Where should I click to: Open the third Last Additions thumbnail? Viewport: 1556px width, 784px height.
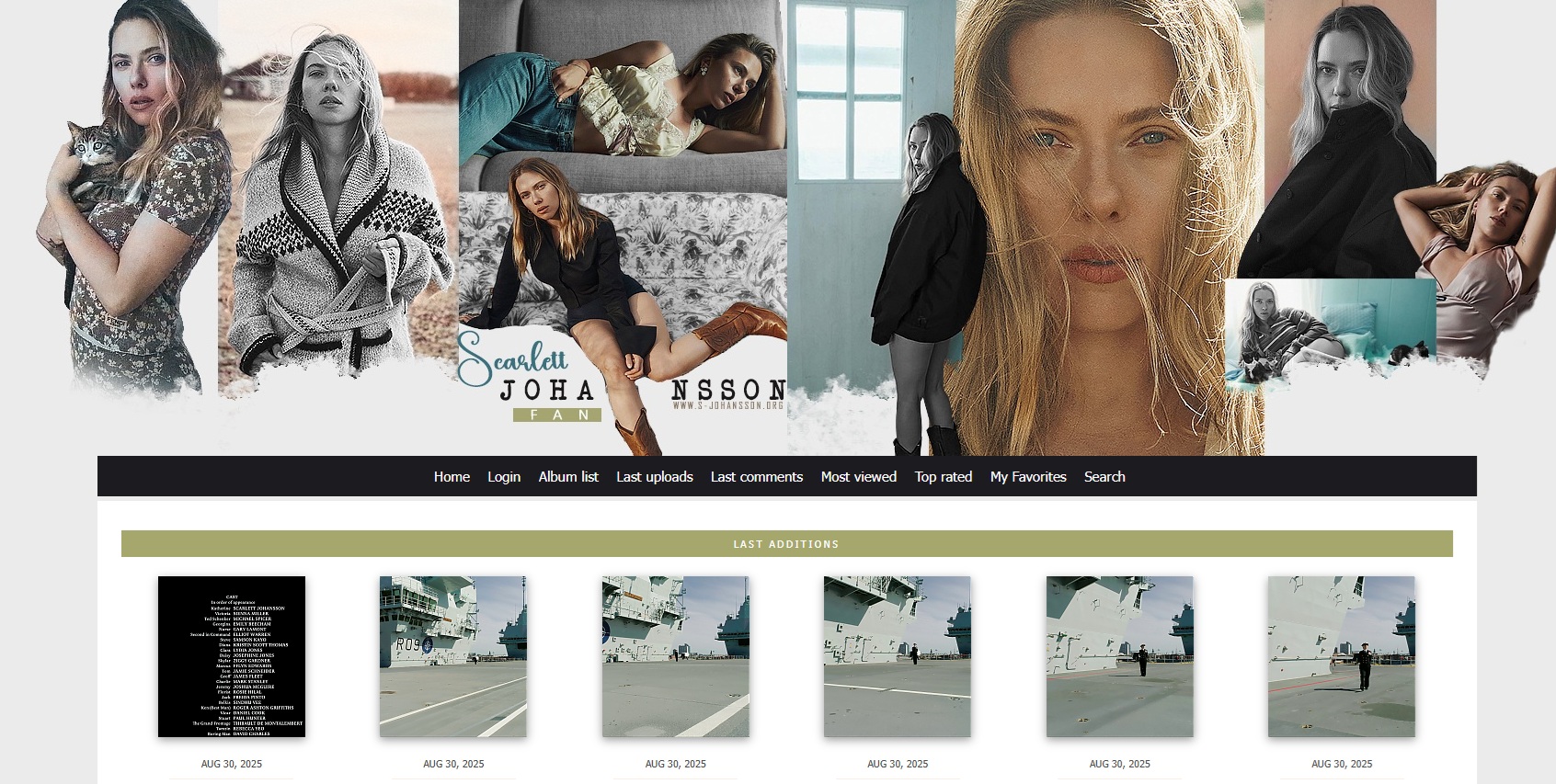pyautogui.click(x=675, y=656)
